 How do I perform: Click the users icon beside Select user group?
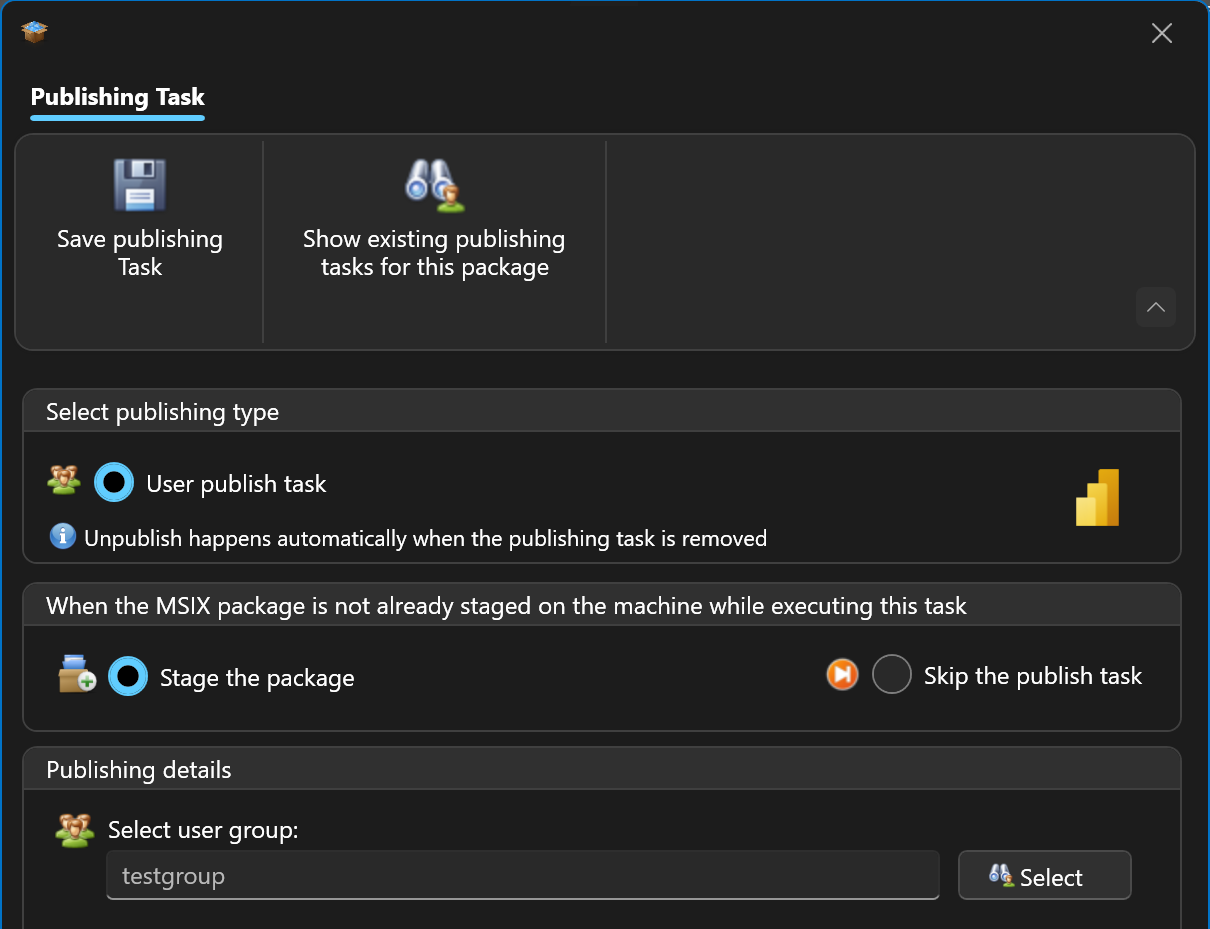(76, 830)
